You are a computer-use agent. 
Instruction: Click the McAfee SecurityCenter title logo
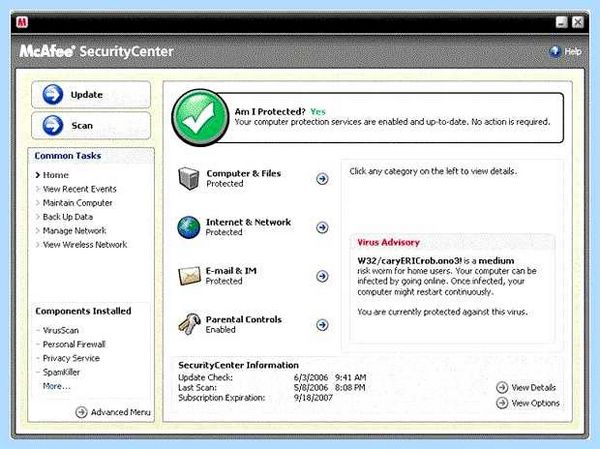pyautogui.click(x=96, y=51)
